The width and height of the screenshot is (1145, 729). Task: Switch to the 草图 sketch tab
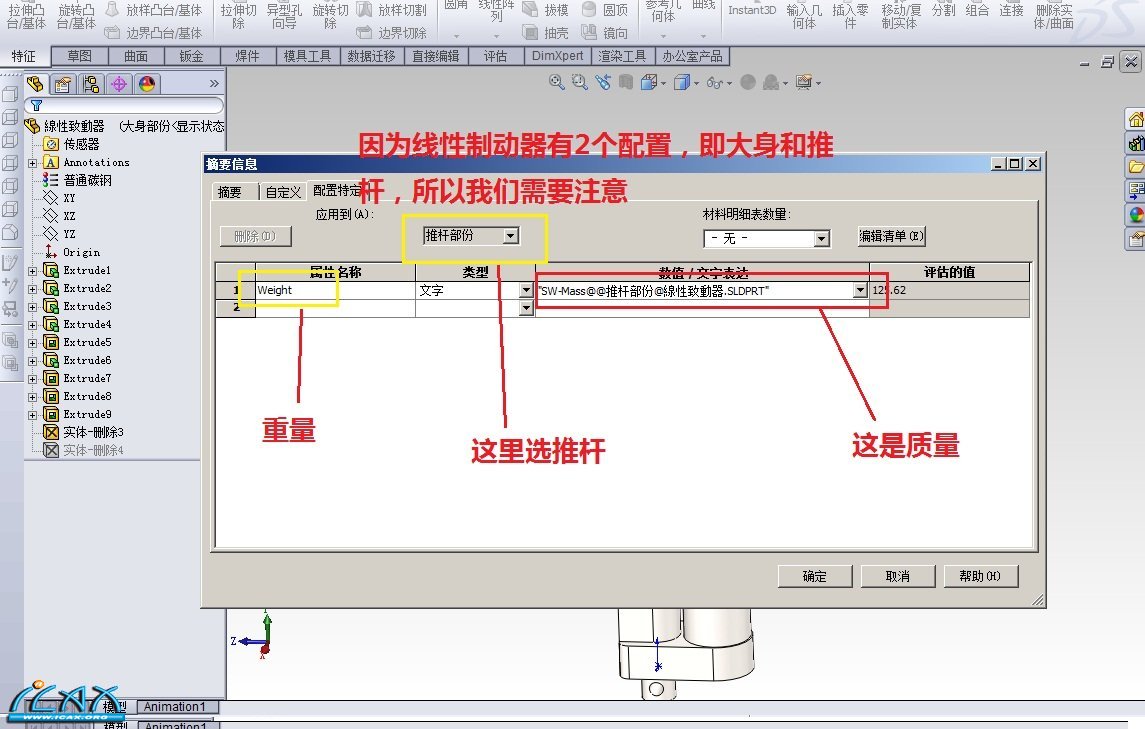(x=80, y=56)
